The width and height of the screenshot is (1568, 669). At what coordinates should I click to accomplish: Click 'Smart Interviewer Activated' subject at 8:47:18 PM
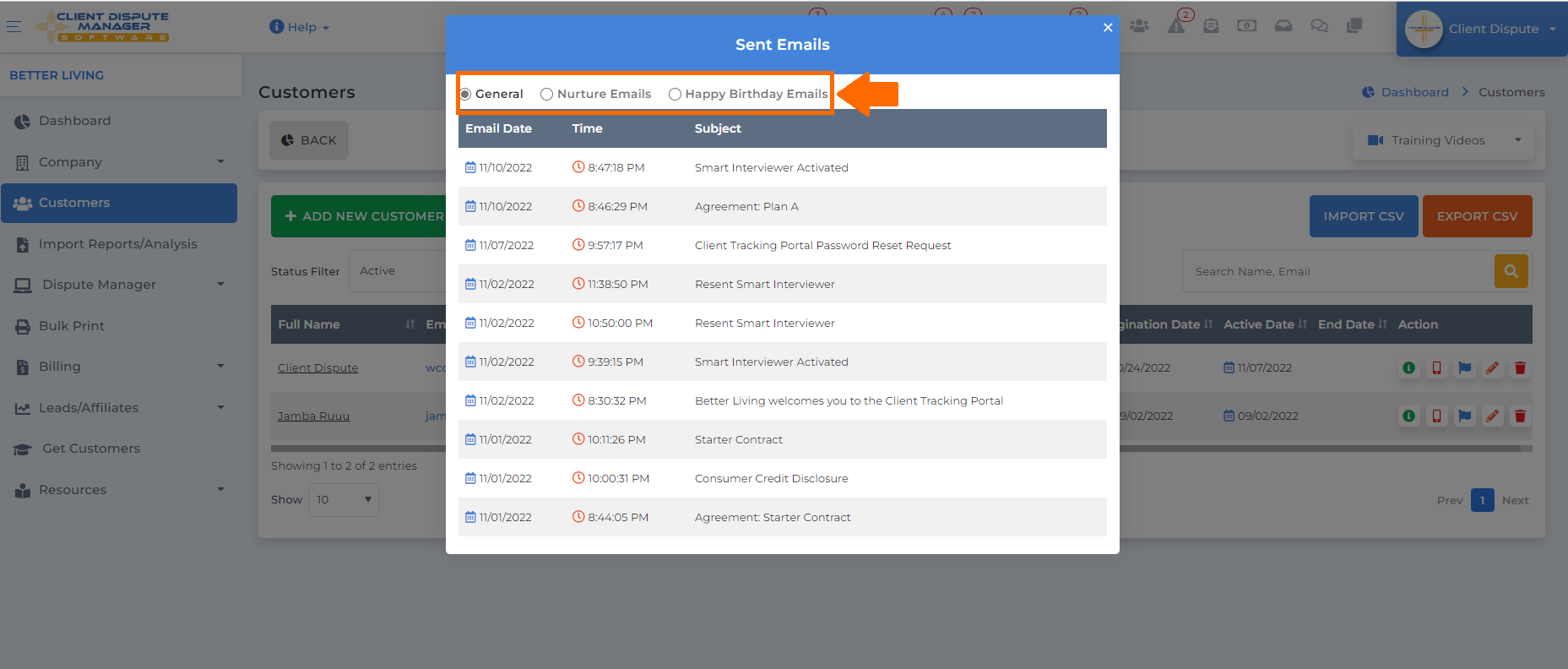point(771,168)
